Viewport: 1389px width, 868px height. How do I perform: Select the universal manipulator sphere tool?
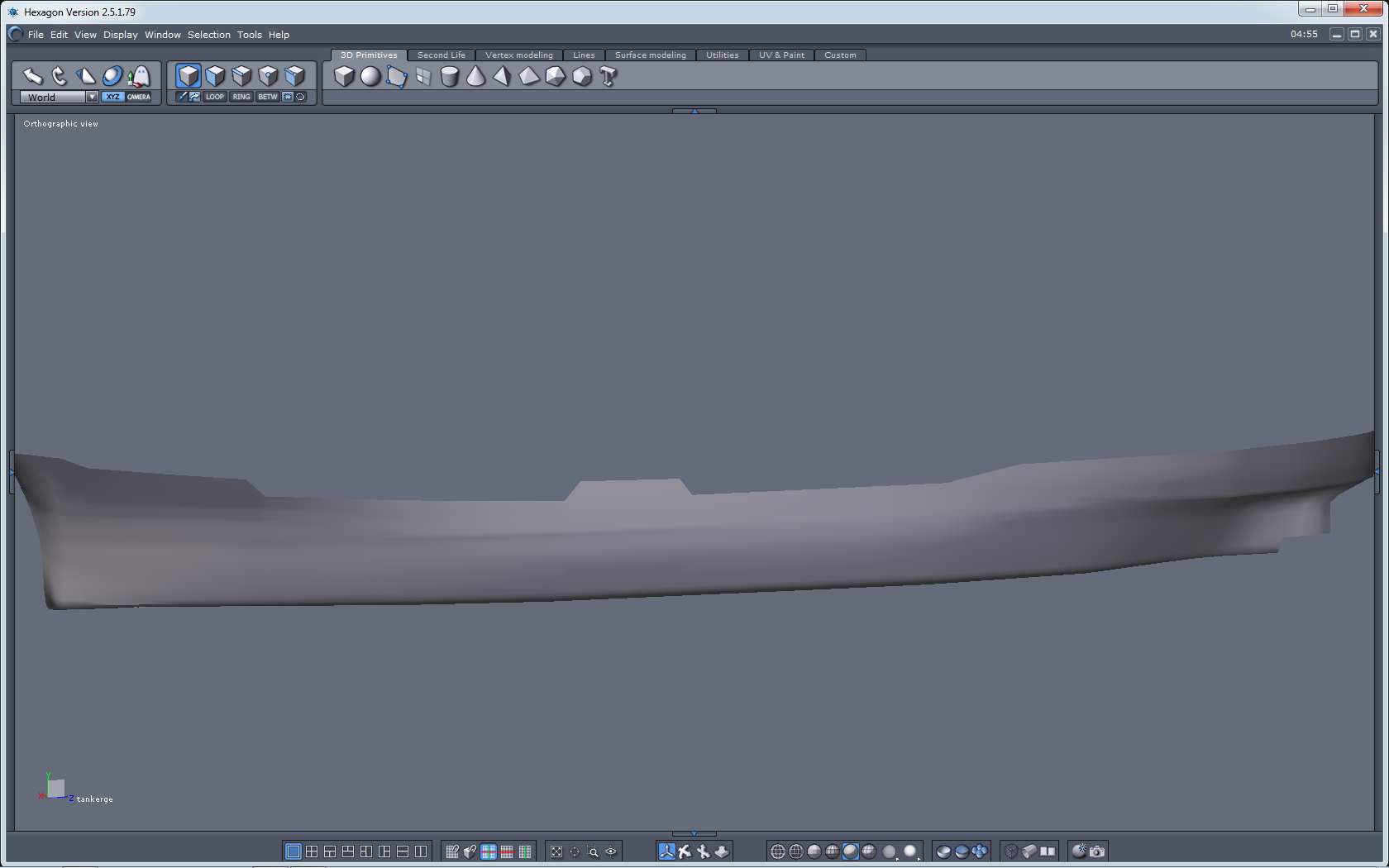pyautogui.click(x=112, y=76)
